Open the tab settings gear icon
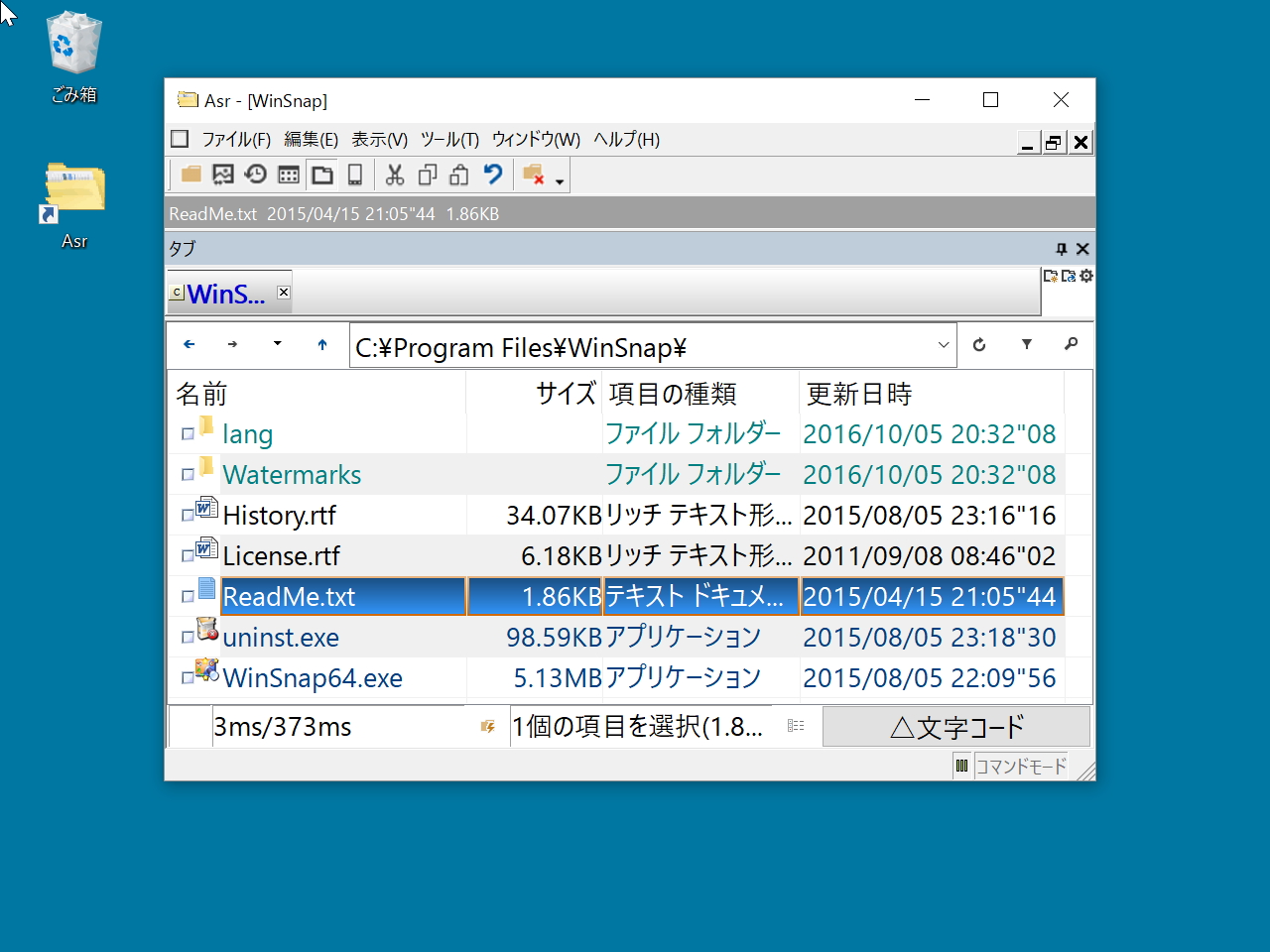 (1085, 276)
